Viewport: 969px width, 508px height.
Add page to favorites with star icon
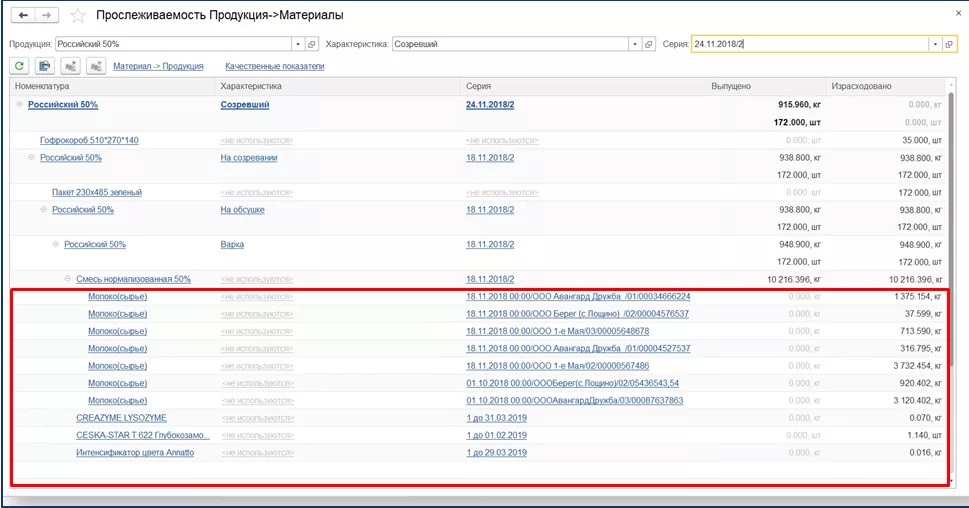coord(78,16)
